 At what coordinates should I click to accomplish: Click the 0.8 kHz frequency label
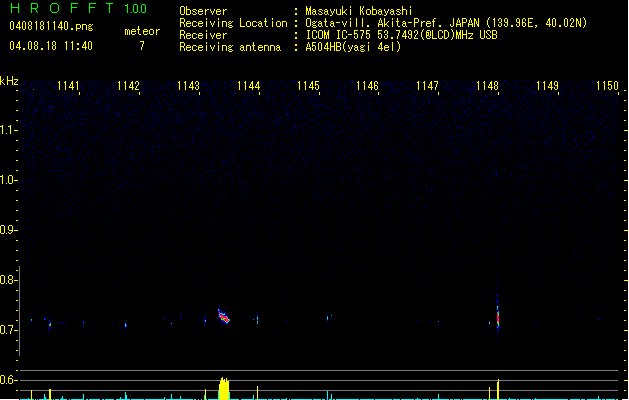coord(8,280)
